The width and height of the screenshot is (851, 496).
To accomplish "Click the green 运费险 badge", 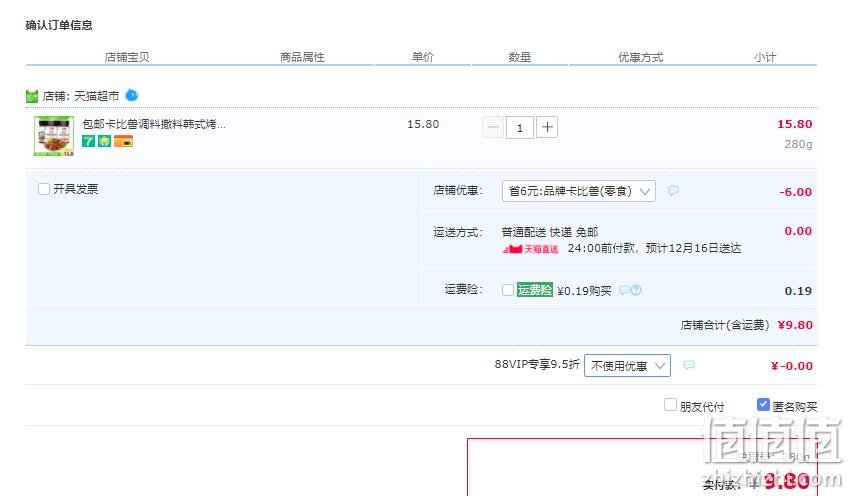I will (x=535, y=290).
